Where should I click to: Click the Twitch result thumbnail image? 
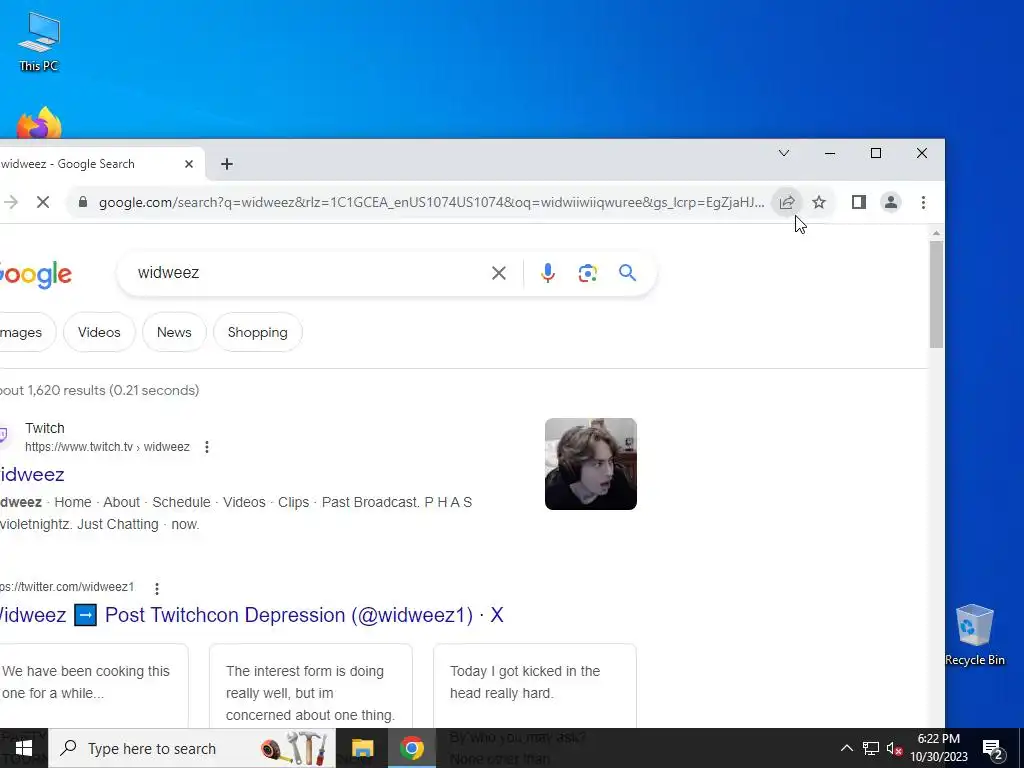[591, 464]
